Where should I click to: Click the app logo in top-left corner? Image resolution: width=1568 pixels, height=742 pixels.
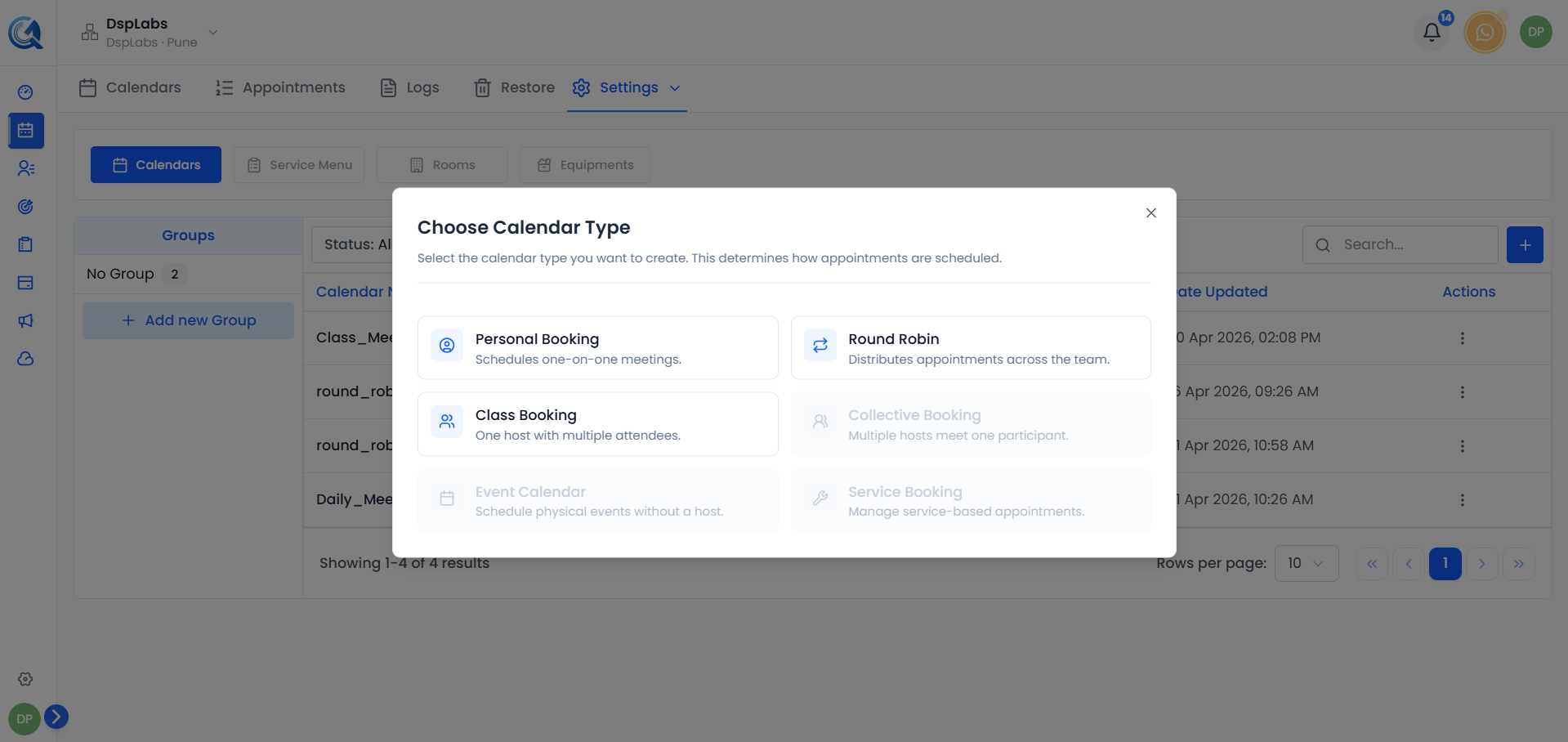25,33
